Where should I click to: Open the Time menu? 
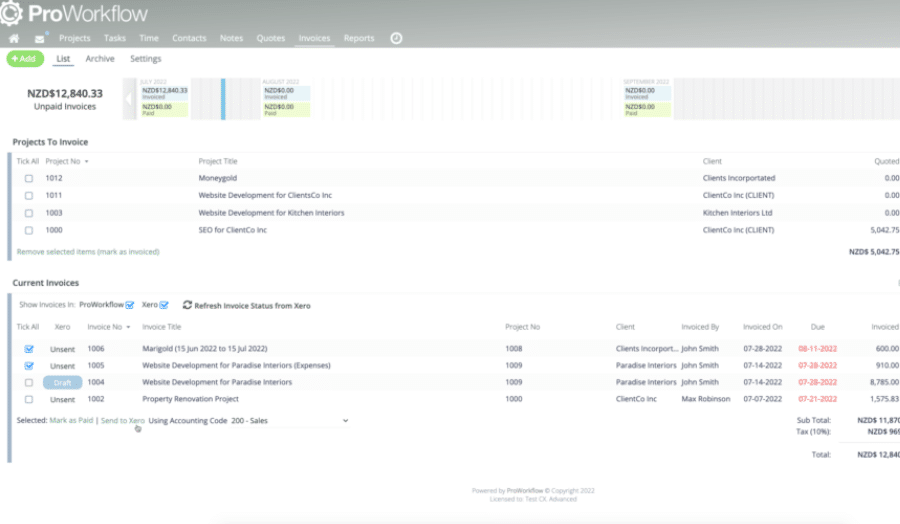coord(149,38)
